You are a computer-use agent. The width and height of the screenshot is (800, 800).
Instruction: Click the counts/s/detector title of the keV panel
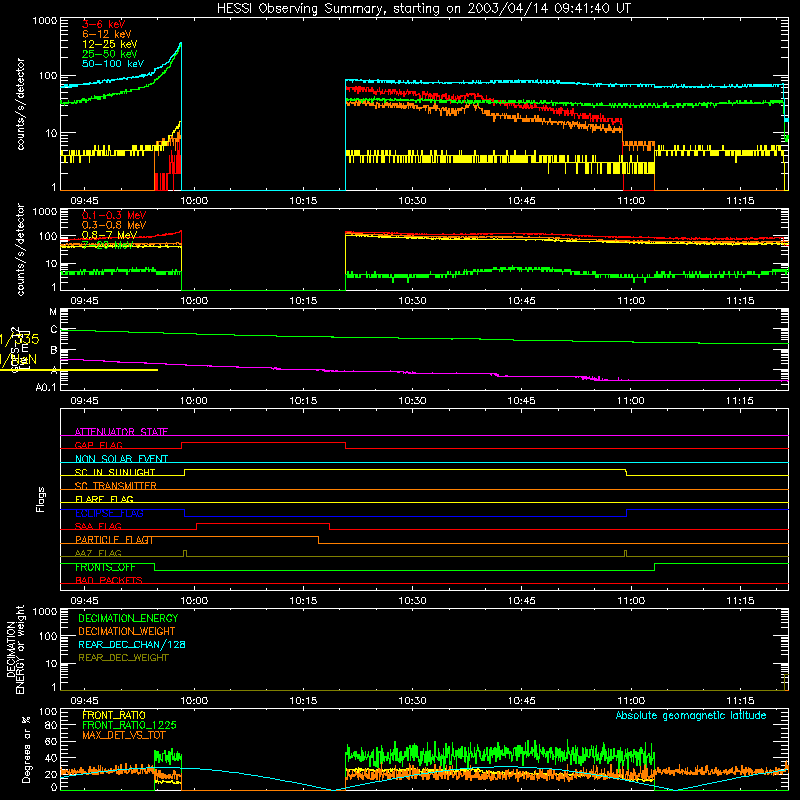(x=20, y=104)
